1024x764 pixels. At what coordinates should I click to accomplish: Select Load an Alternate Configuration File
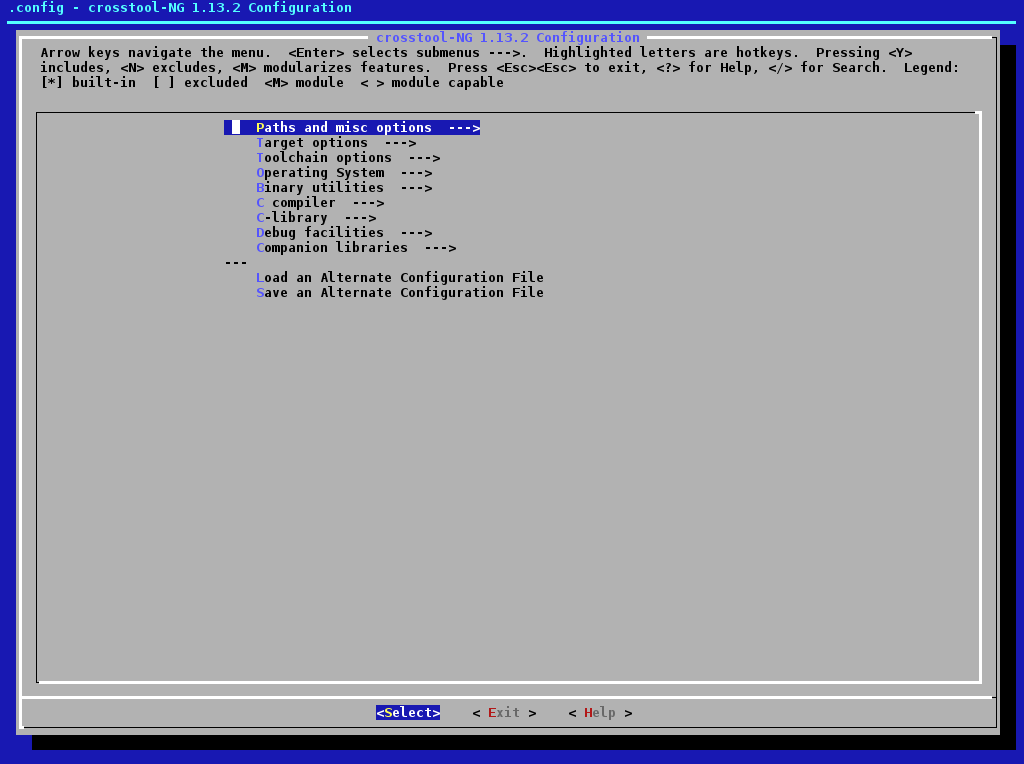click(x=400, y=278)
